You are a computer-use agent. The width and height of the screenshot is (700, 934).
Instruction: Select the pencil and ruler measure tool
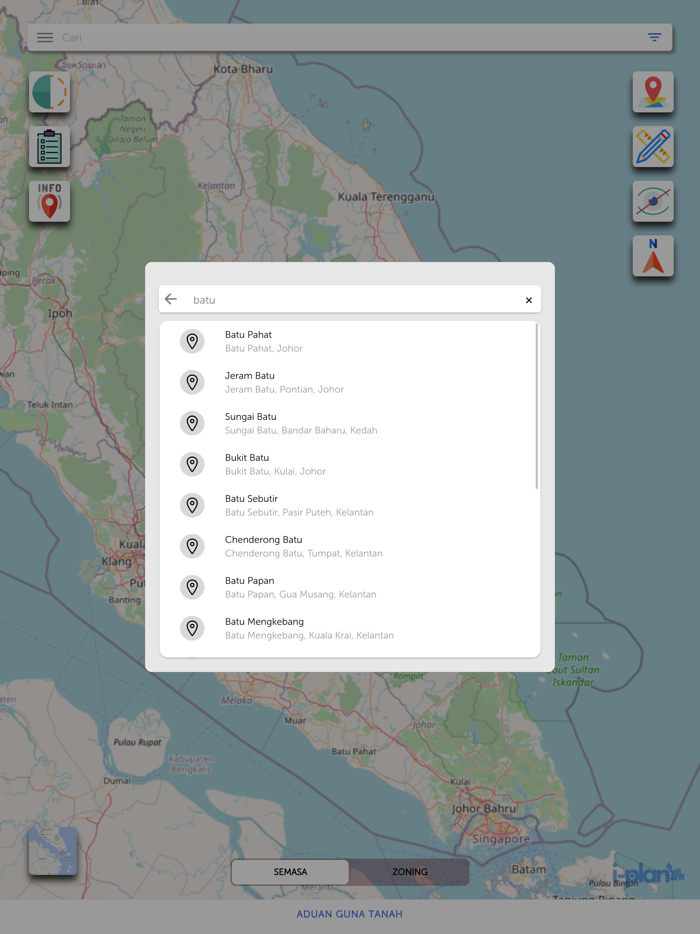click(653, 147)
